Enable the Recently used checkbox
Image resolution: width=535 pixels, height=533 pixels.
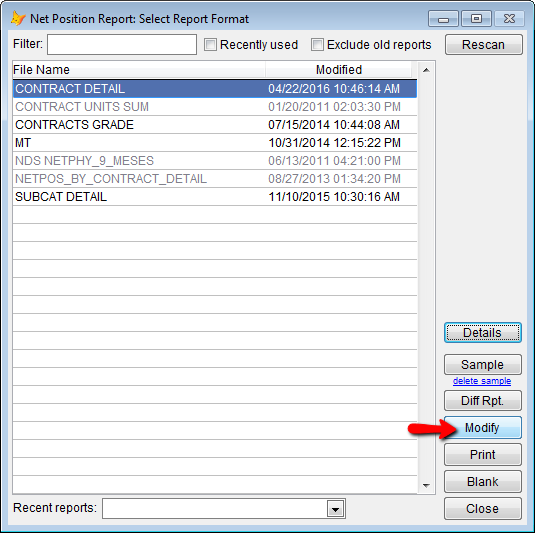(210, 45)
